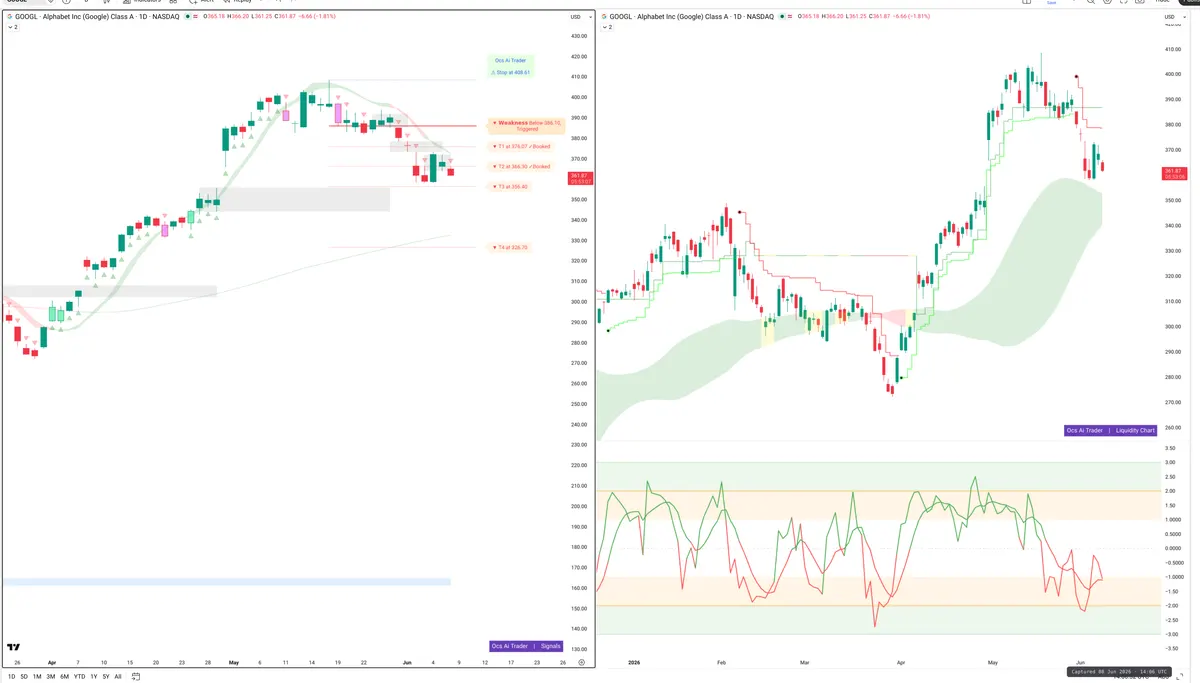Viewport: 1200px width, 683px height.
Task: Select the All time range button
Action: 118,677
